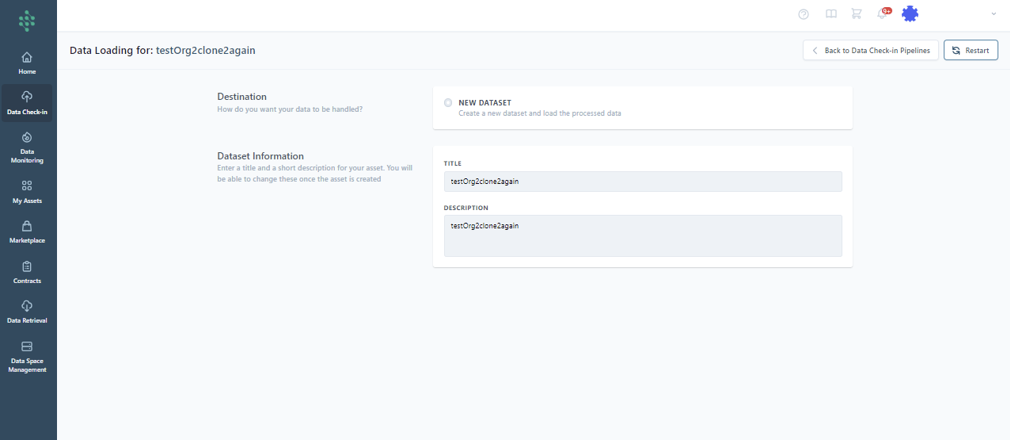Click the Title input field
The height and width of the screenshot is (441, 1010).
tap(642, 182)
